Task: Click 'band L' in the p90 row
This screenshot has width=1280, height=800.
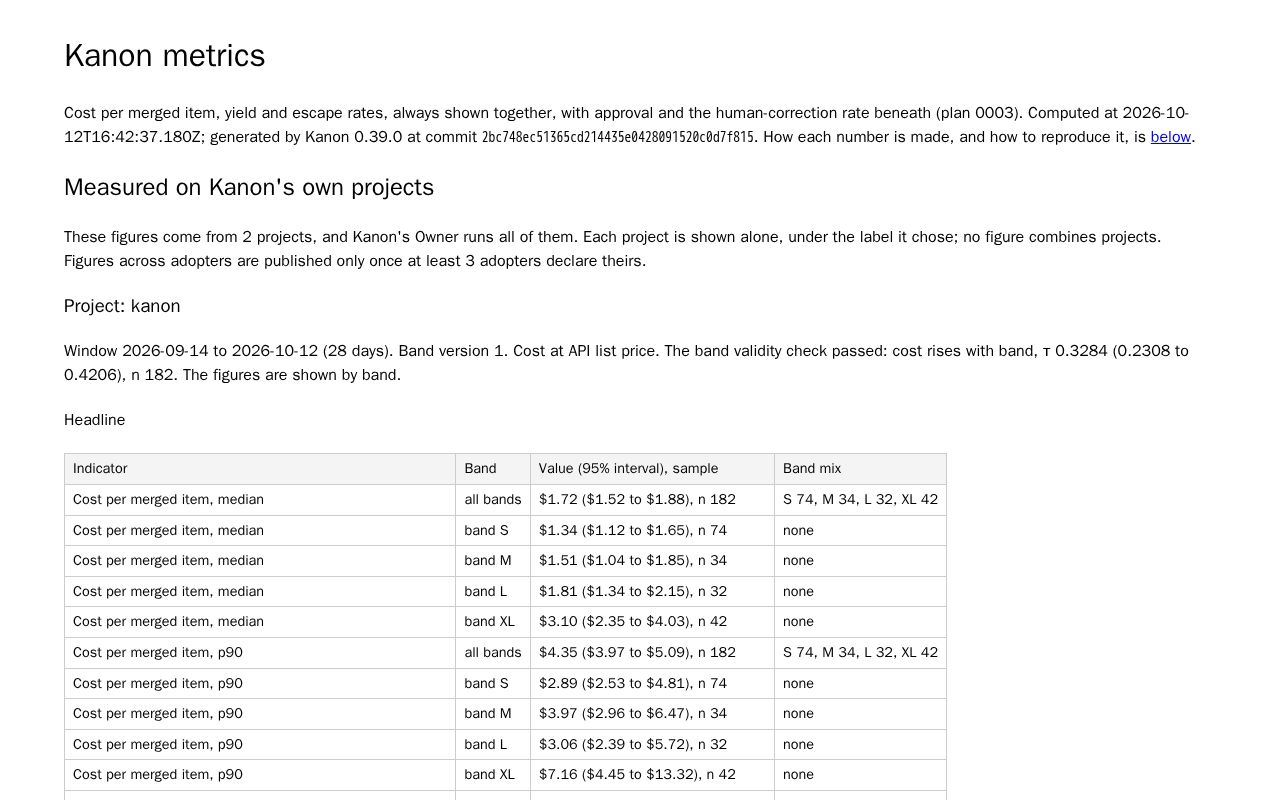Action: point(493,745)
